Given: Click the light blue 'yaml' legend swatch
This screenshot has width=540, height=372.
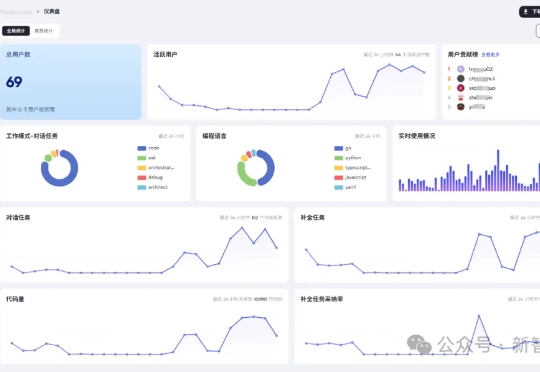Looking at the screenshot, I should coord(339,187).
